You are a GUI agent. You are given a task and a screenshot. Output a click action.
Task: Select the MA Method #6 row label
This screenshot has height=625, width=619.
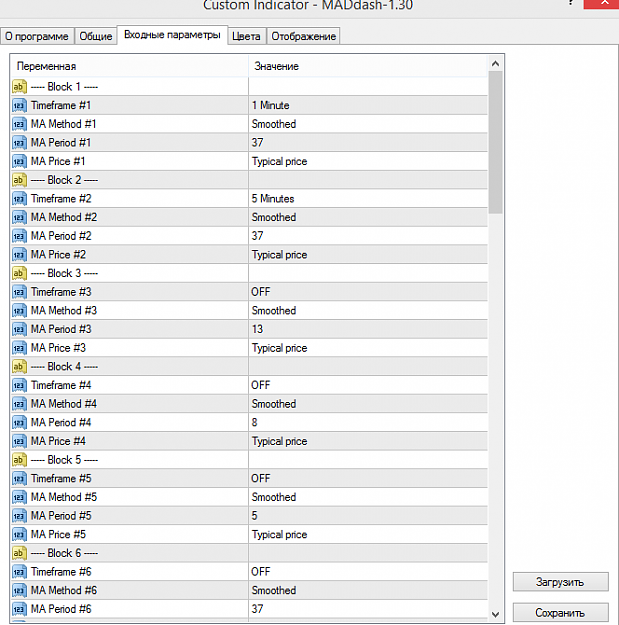[64, 590]
